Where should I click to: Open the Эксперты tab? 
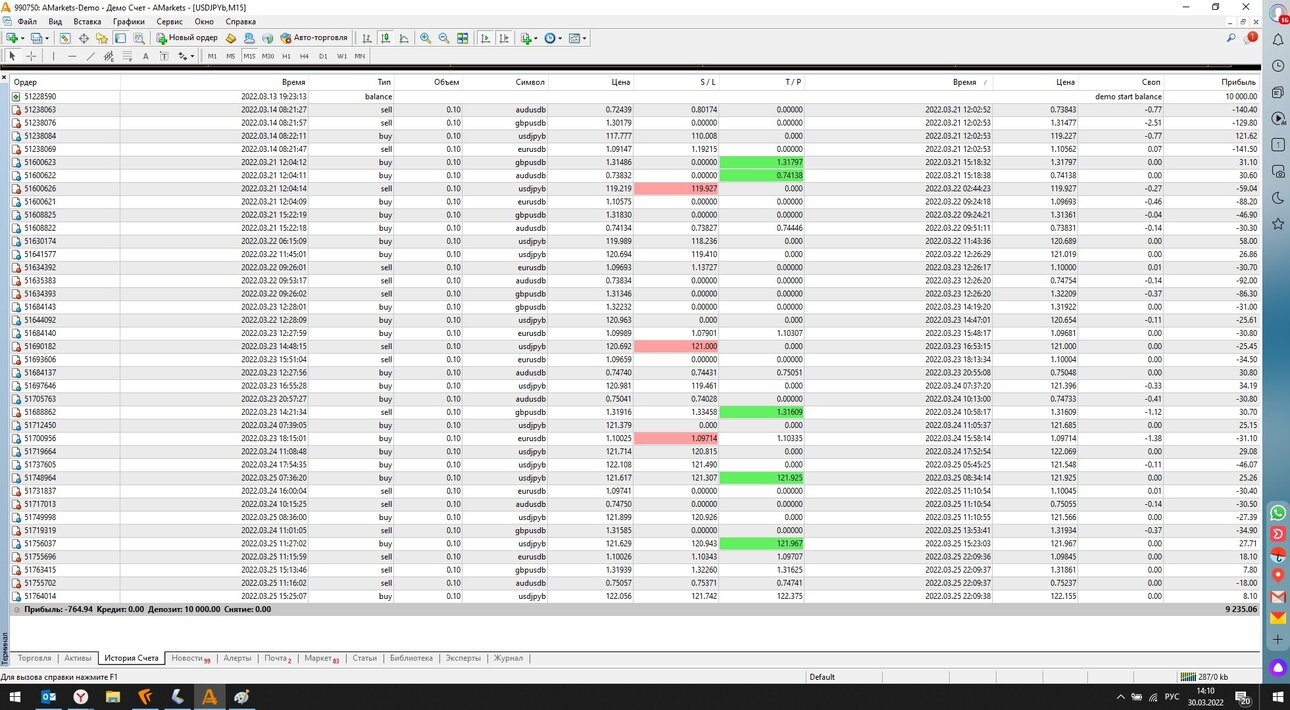coord(463,658)
